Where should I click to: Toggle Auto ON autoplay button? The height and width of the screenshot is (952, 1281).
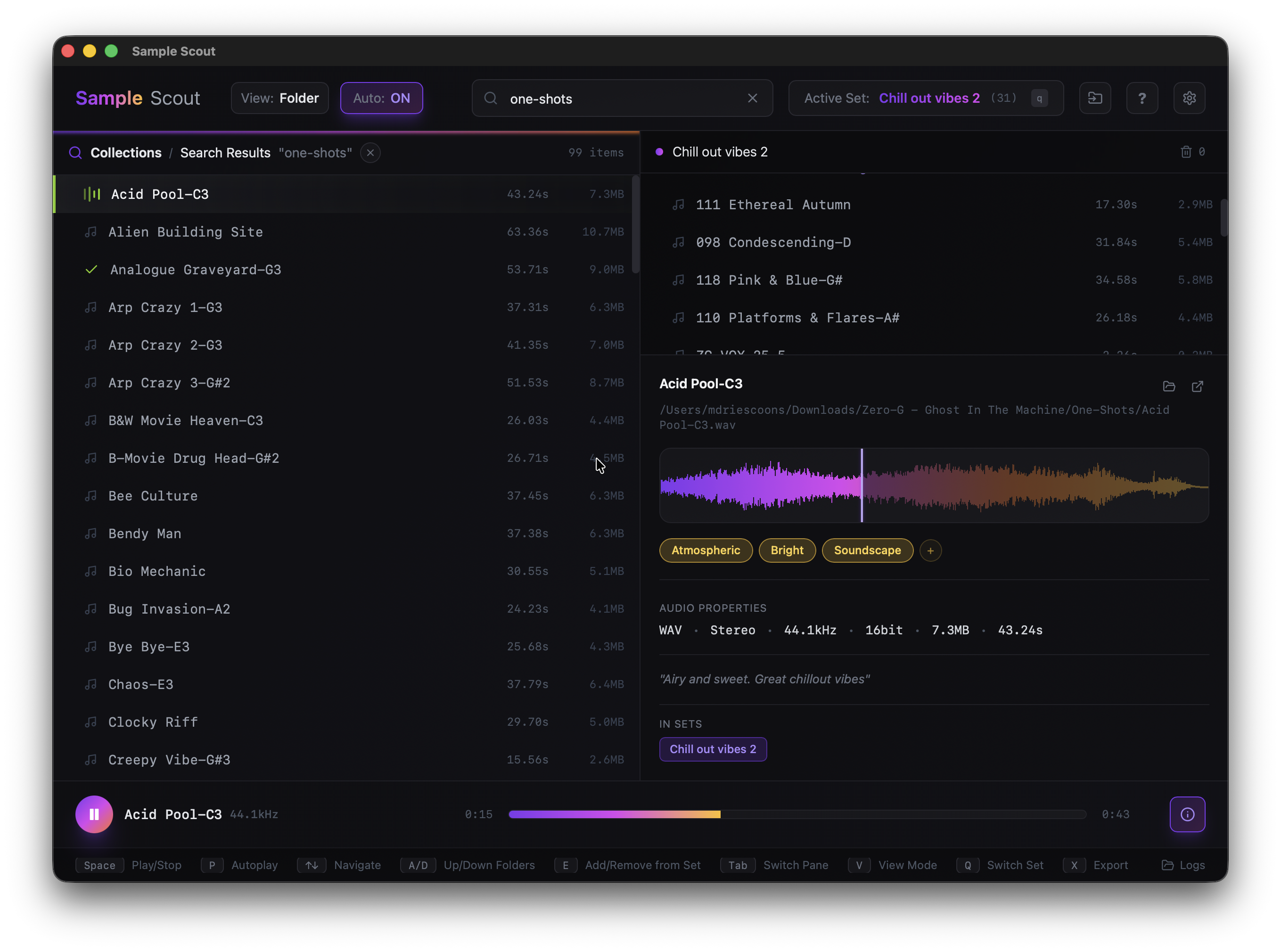381,98
